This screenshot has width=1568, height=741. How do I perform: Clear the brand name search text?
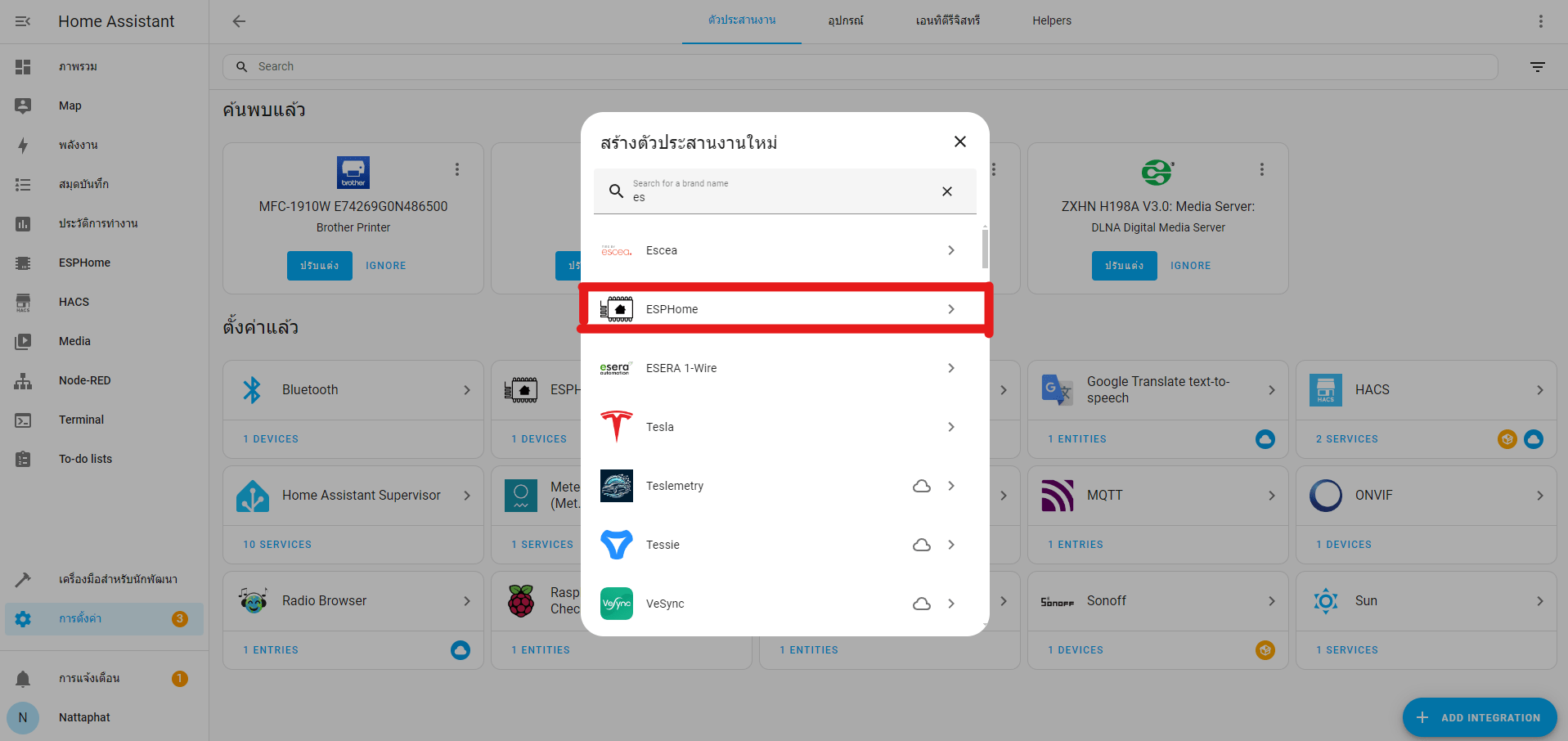point(947,191)
